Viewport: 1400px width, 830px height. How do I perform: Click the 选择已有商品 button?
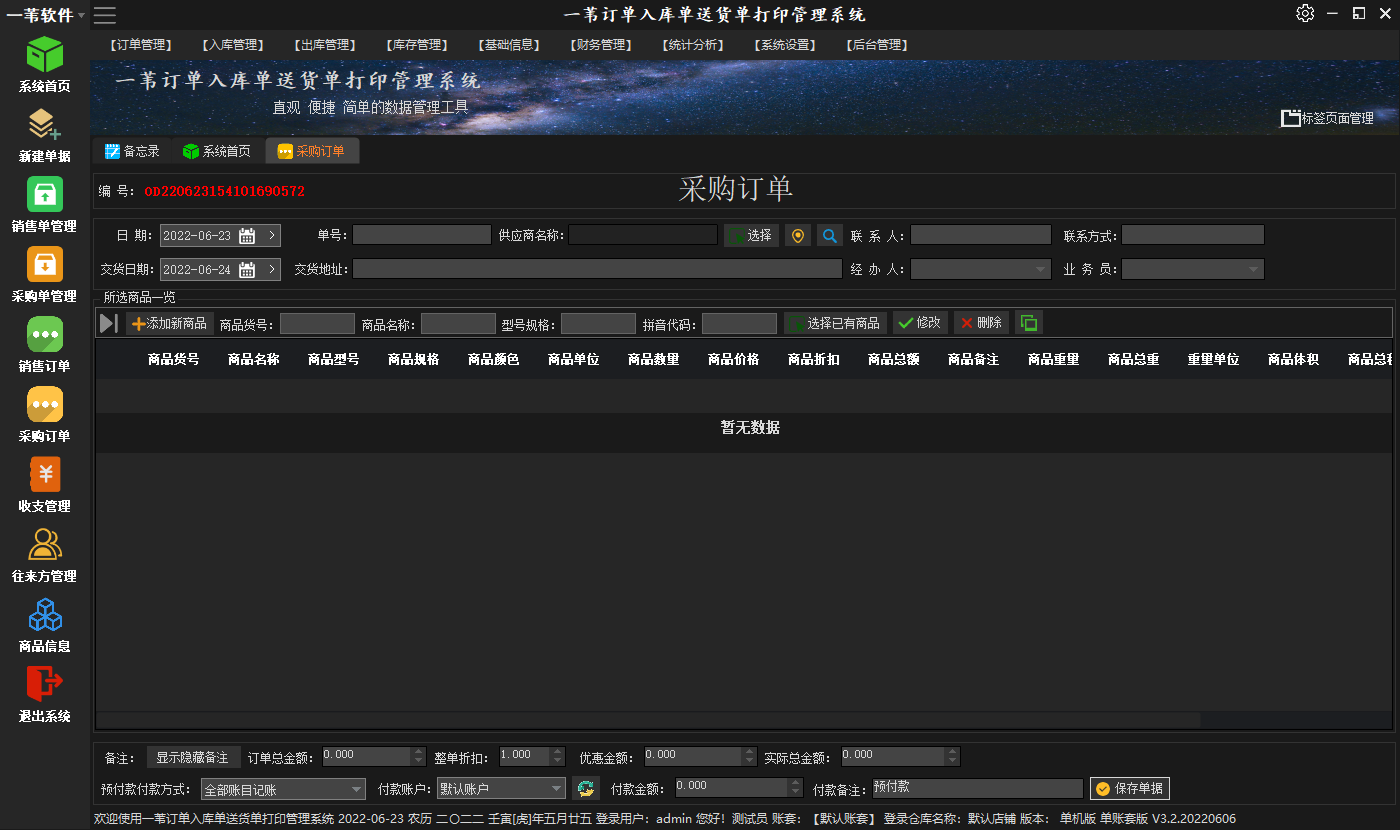click(x=835, y=323)
